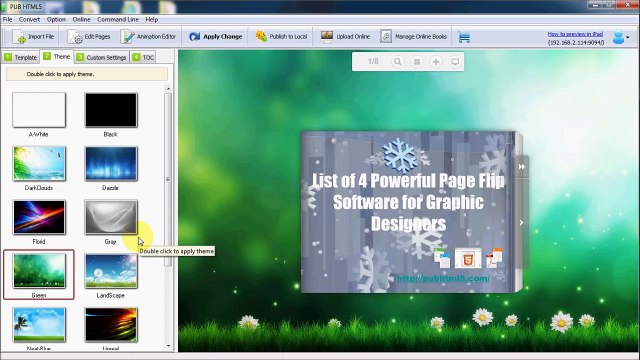The height and width of the screenshot is (360, 640).
Task: Switch to the Template tab
Action: point(21,58)
